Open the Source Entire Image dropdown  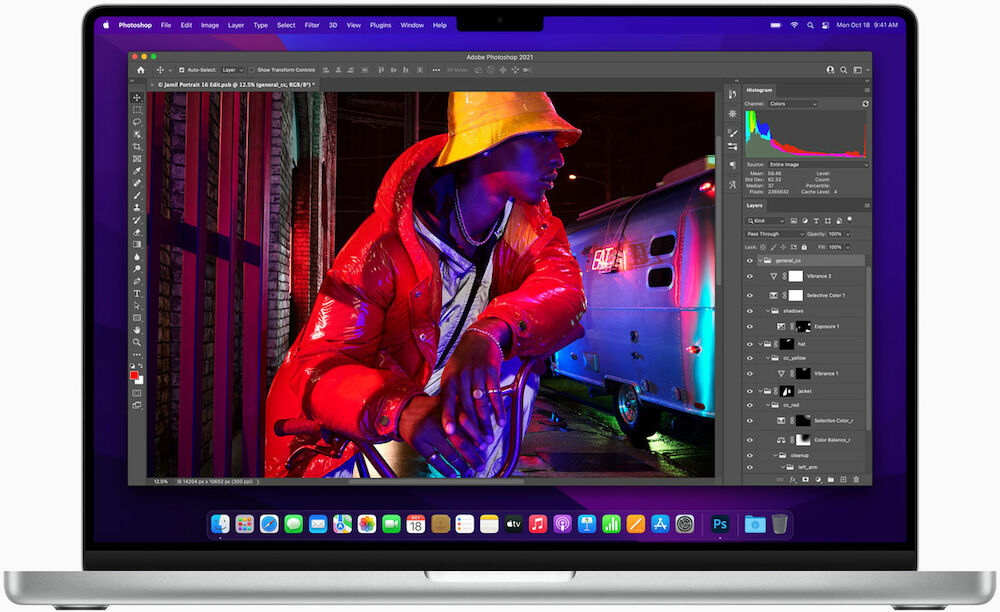point(818,164)
